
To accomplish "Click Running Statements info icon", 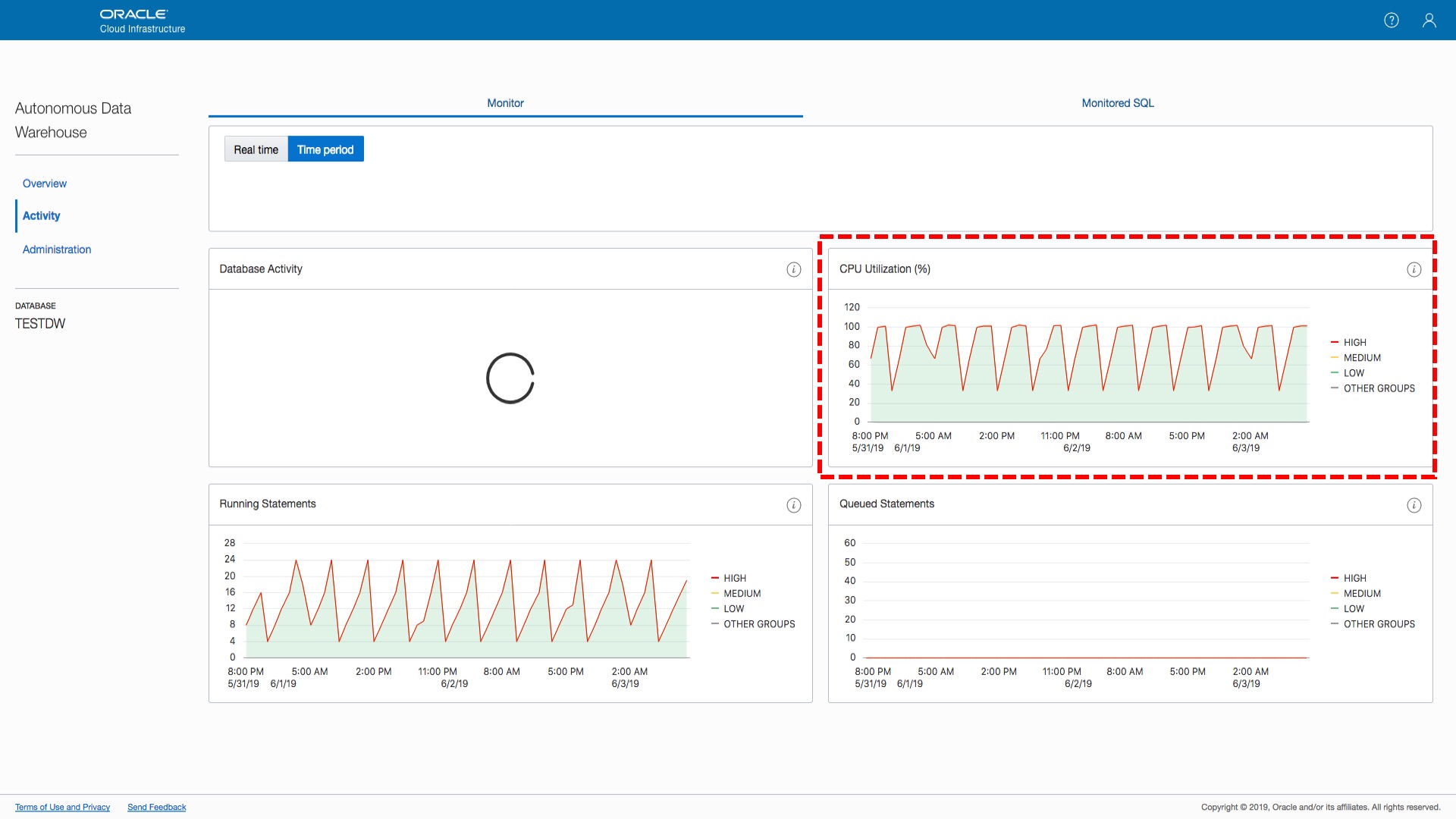I will pyautogui.click(x=793, y=505).
